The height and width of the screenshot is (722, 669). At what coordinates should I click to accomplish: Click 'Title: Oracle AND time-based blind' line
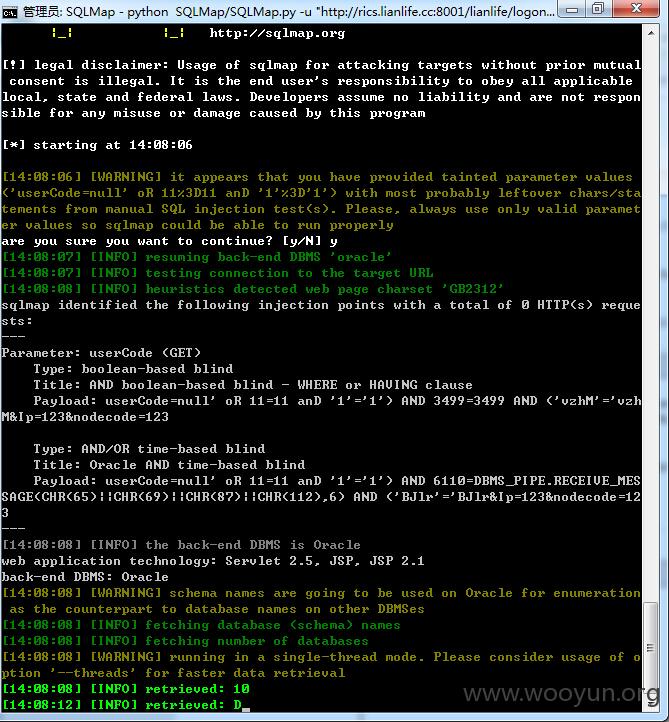click(169, 465)
